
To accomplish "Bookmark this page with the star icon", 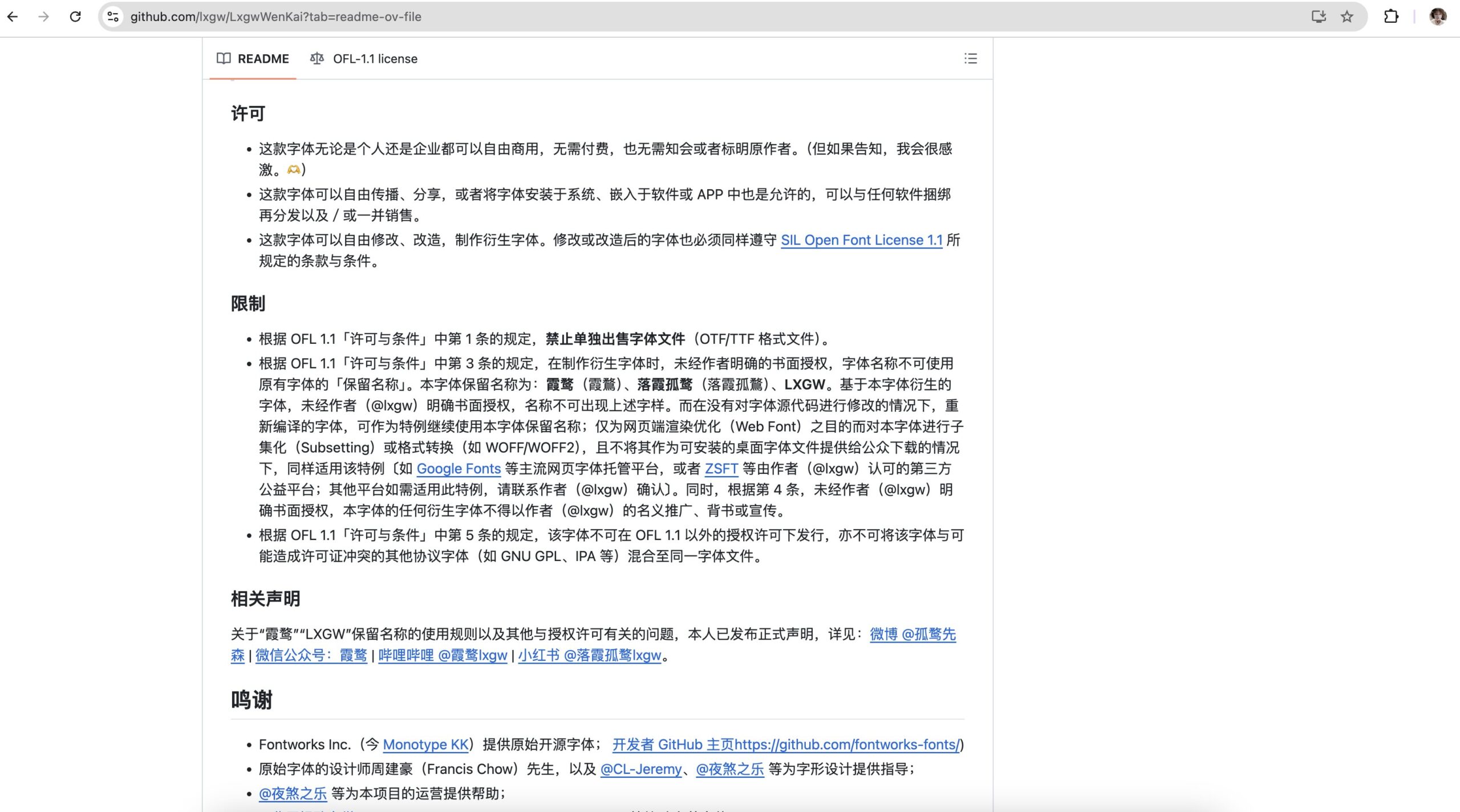I will pyautogui.click(x=1347, y=17).
